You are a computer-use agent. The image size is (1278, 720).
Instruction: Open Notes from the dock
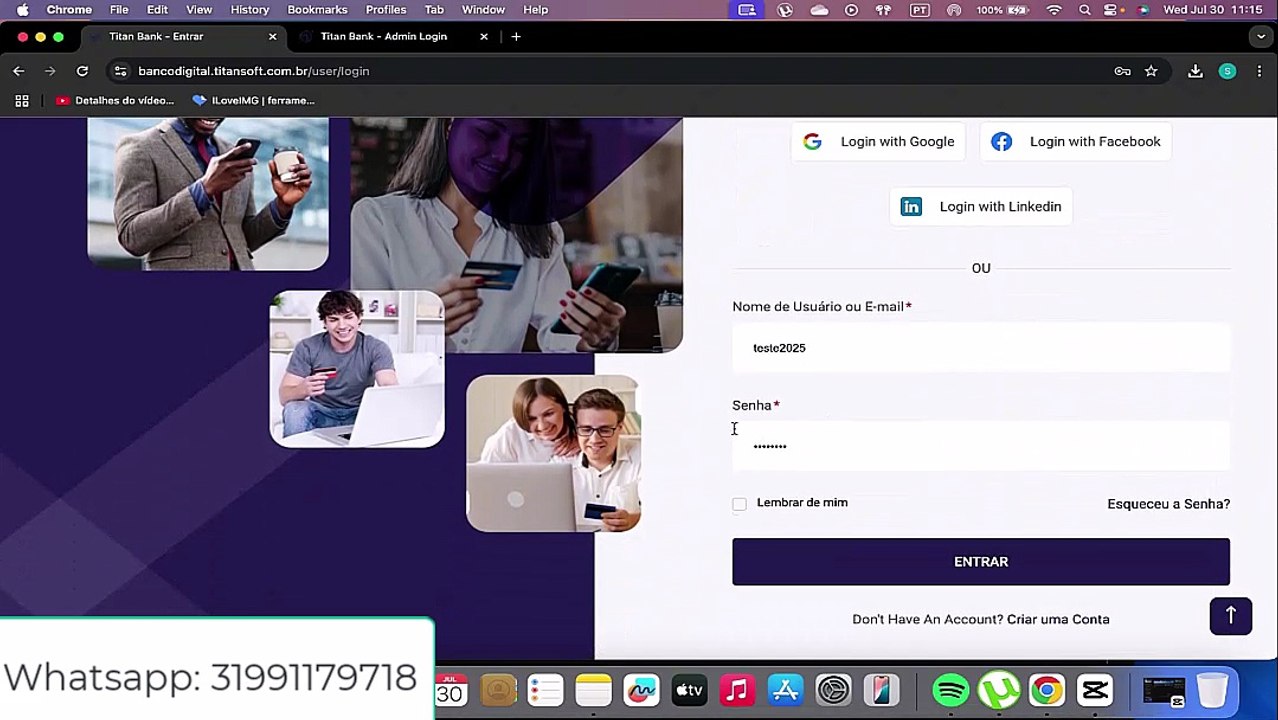pyautogui.click(x=593, y=690)
